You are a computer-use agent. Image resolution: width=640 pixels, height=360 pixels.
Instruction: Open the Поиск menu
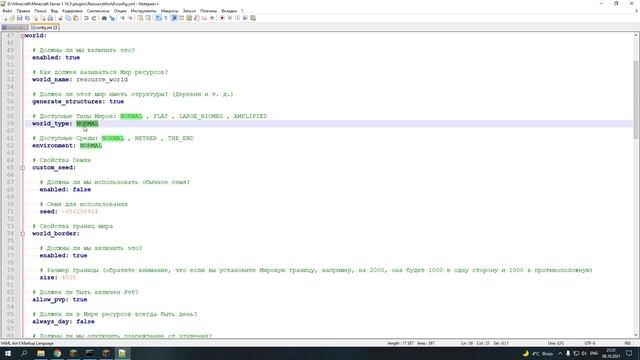click(40, 11)
